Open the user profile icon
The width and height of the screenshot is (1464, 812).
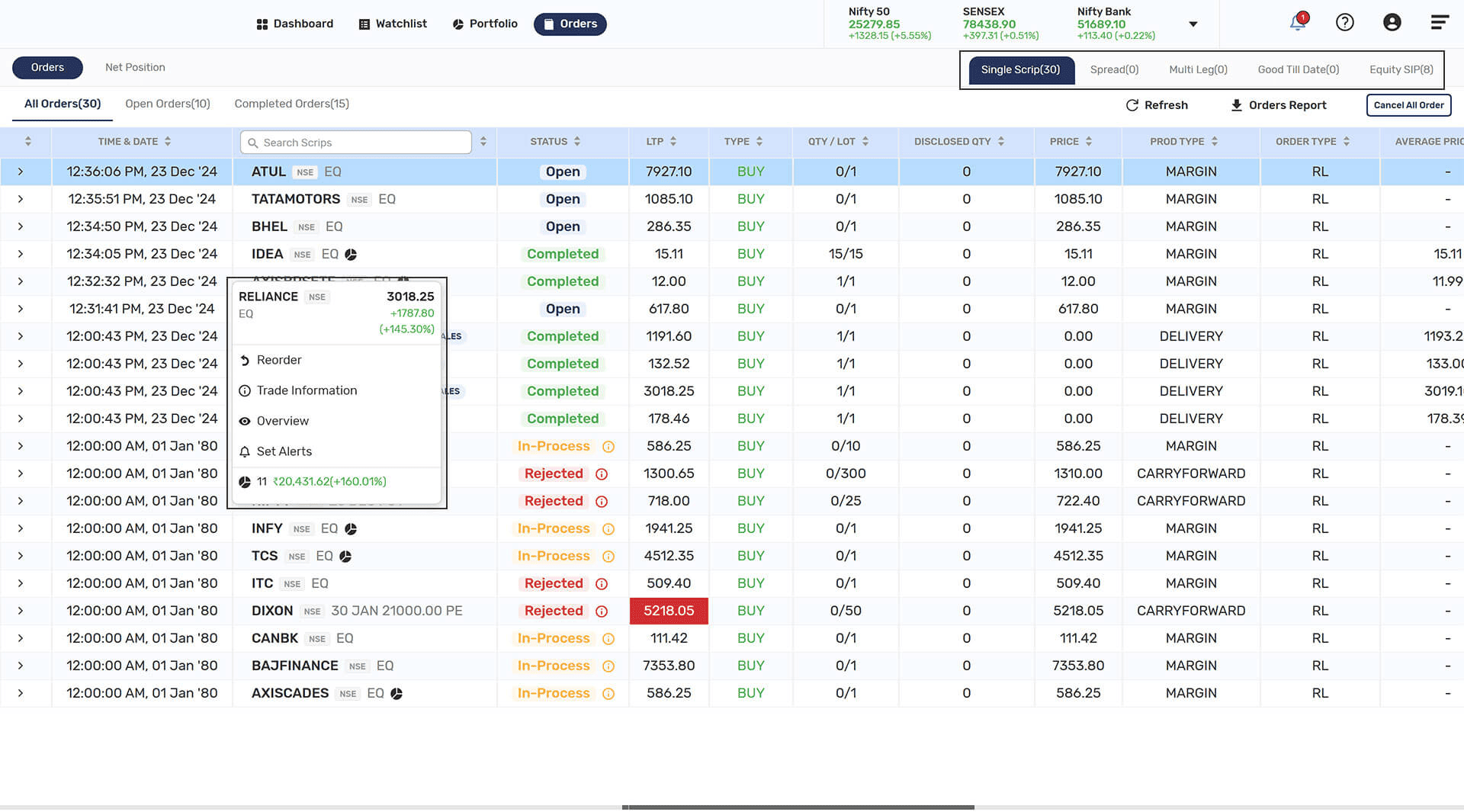[1392, 23]
